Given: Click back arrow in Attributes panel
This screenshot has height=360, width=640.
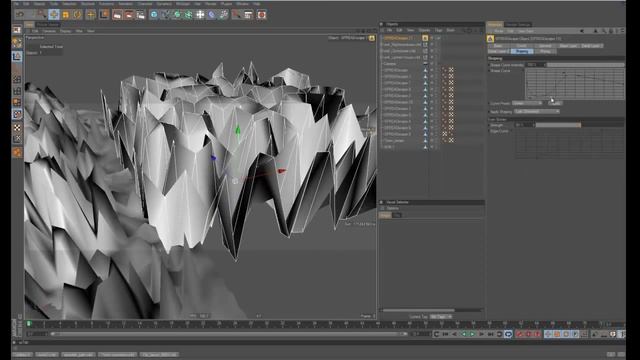Looking at the screenshot, I should [582, 31].
